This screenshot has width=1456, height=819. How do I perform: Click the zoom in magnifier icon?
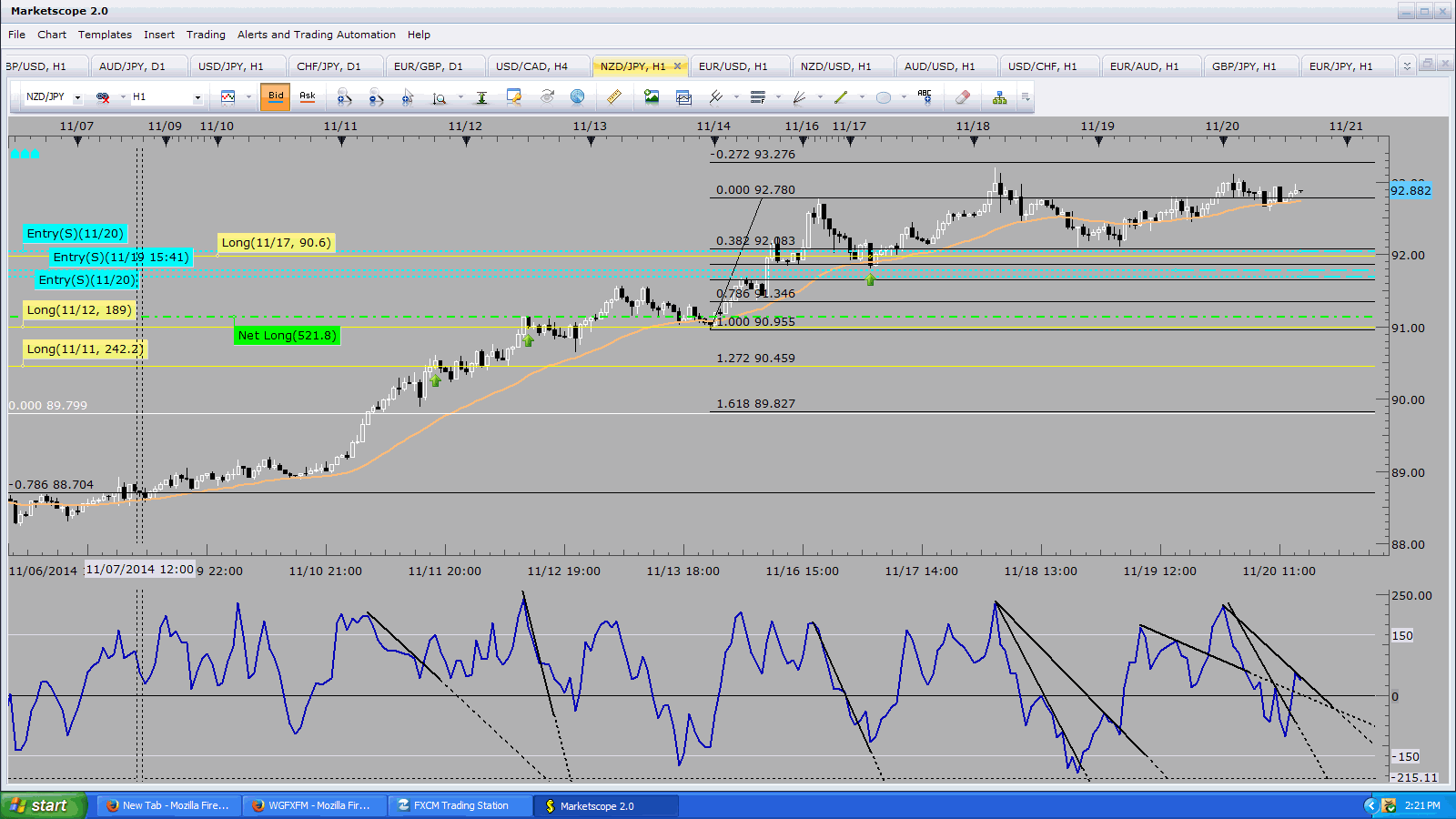tap(344, 96)
